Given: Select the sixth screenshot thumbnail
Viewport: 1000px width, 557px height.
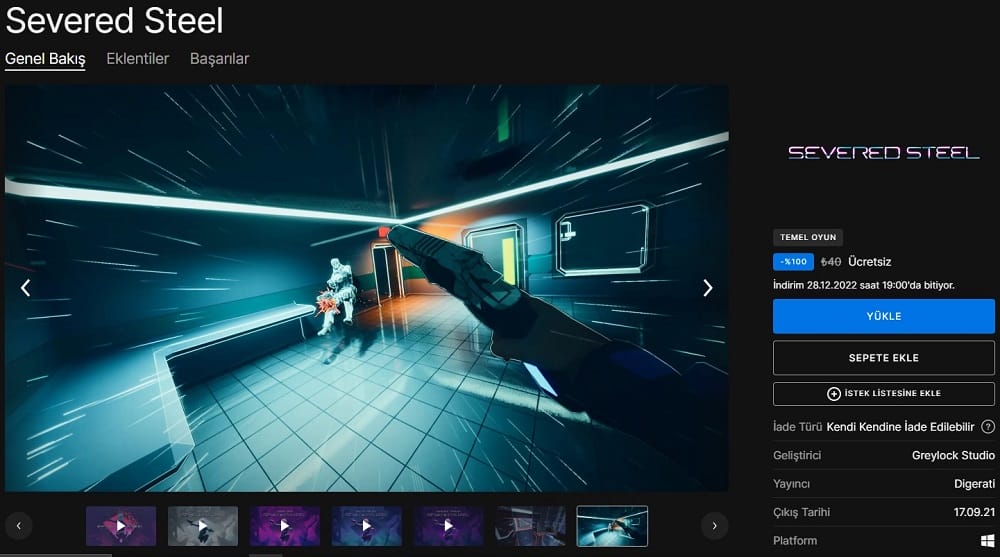Looking at the screenshot, I should [x=531, y=525].
